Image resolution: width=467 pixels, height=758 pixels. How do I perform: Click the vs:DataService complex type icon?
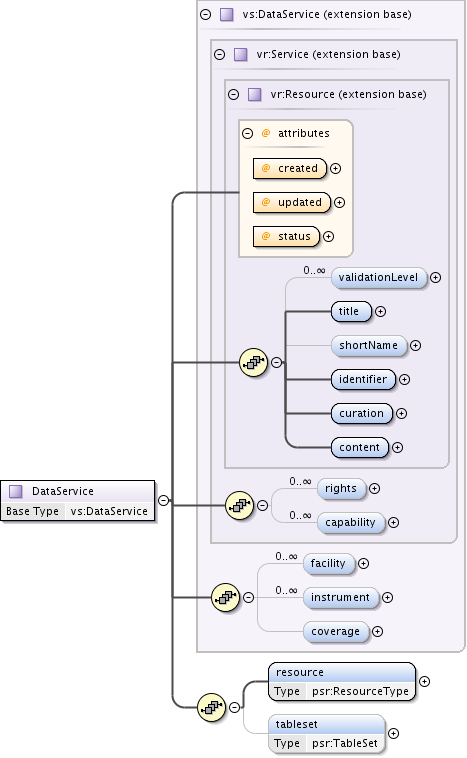[x=227, y=15]
